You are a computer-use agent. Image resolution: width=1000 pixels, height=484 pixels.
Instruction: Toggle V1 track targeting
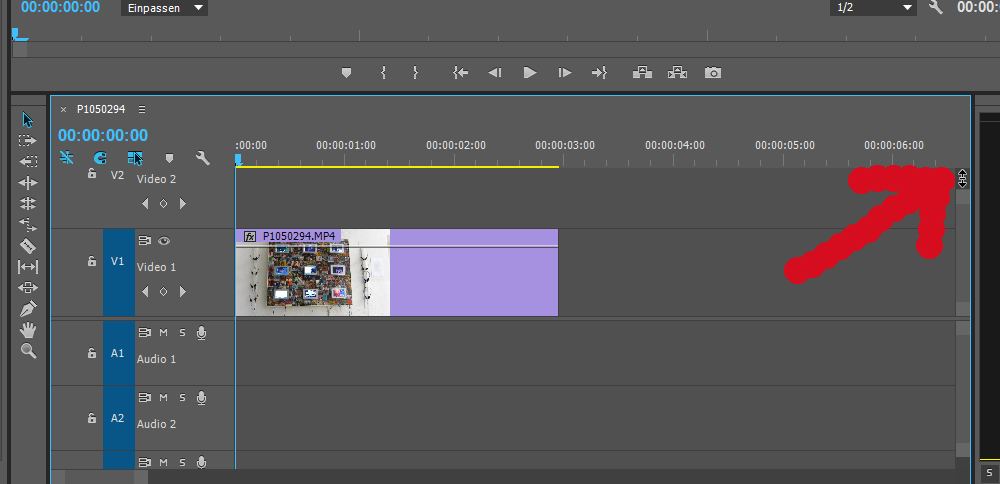click(119, 273)
